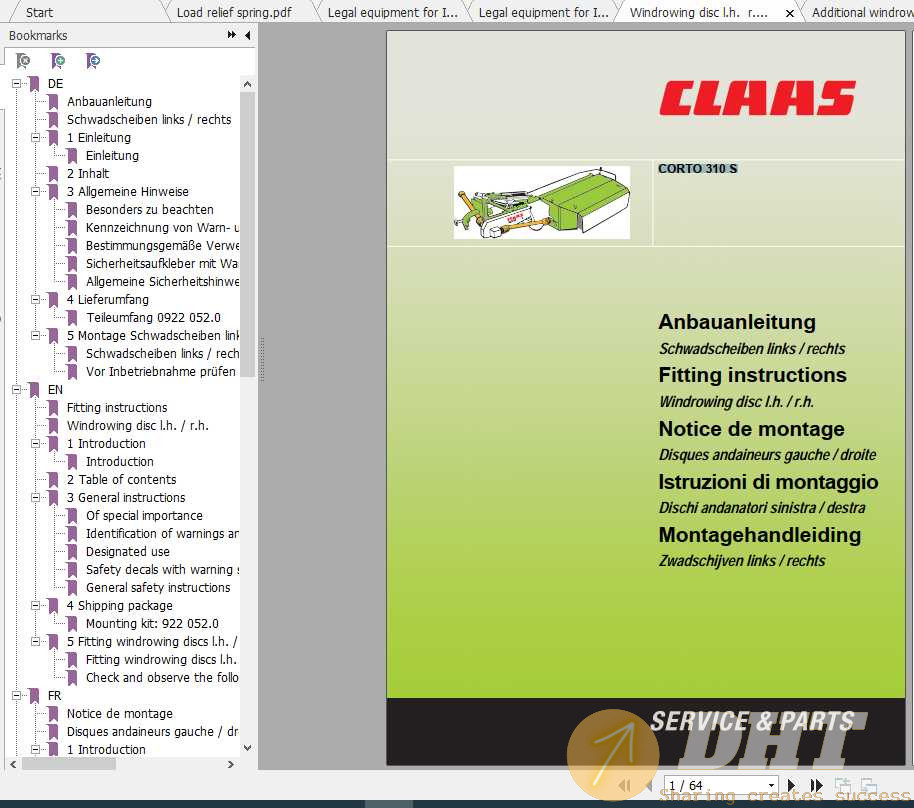This screenshot has width=914, height=808.
Task: Go to previous page arrow
Action: 649,785
